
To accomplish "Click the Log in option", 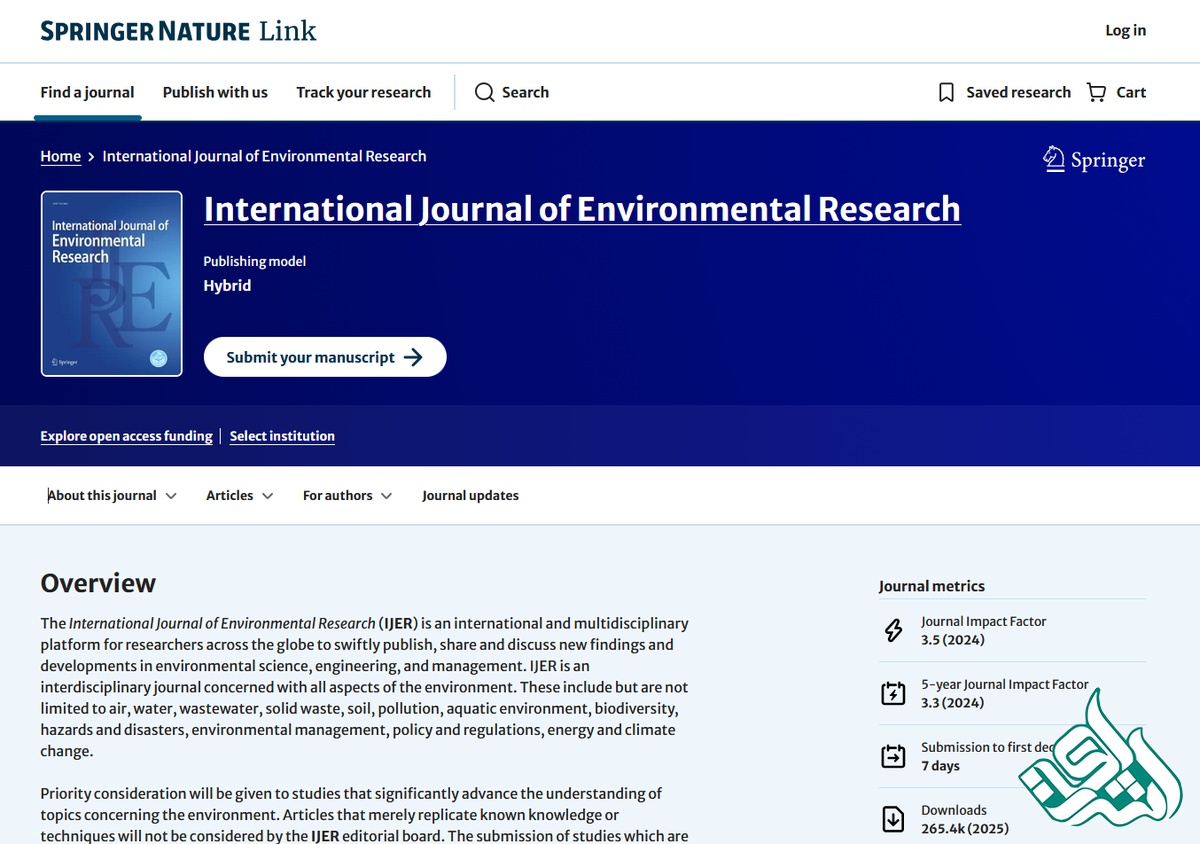I will [1125, 30].
